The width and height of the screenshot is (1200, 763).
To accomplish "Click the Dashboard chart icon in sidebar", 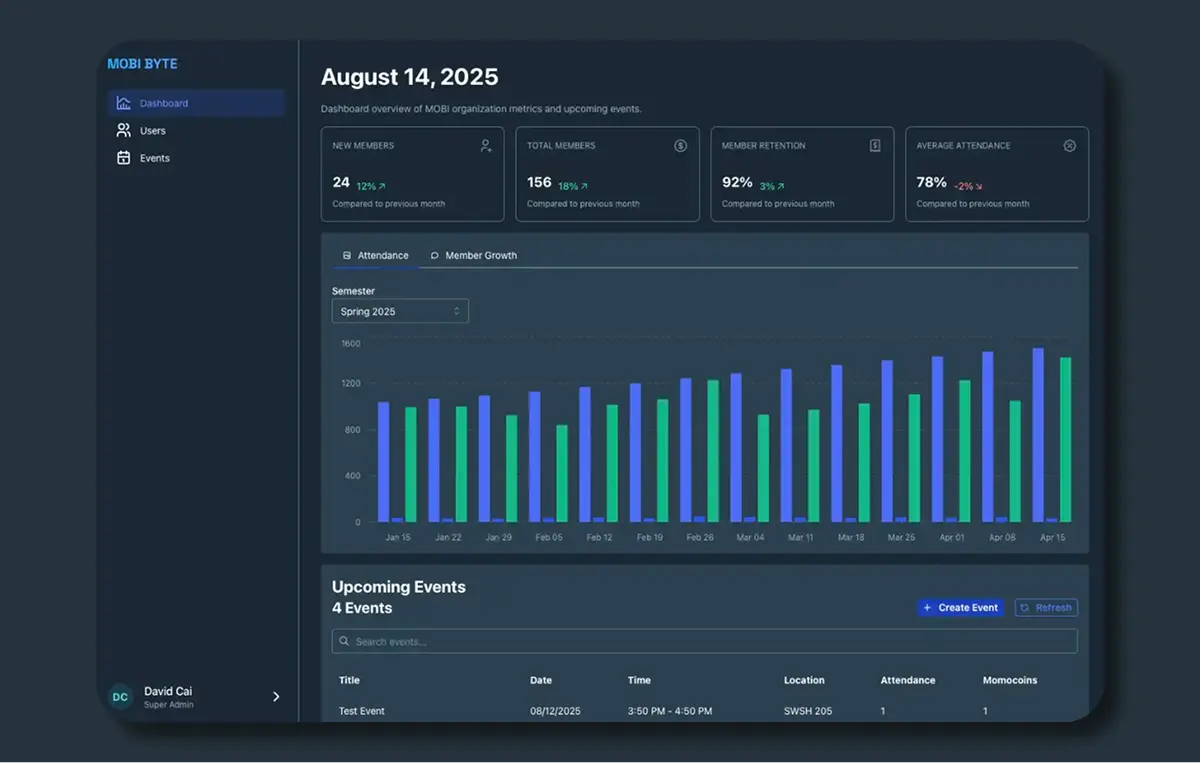I will [123, 103].
